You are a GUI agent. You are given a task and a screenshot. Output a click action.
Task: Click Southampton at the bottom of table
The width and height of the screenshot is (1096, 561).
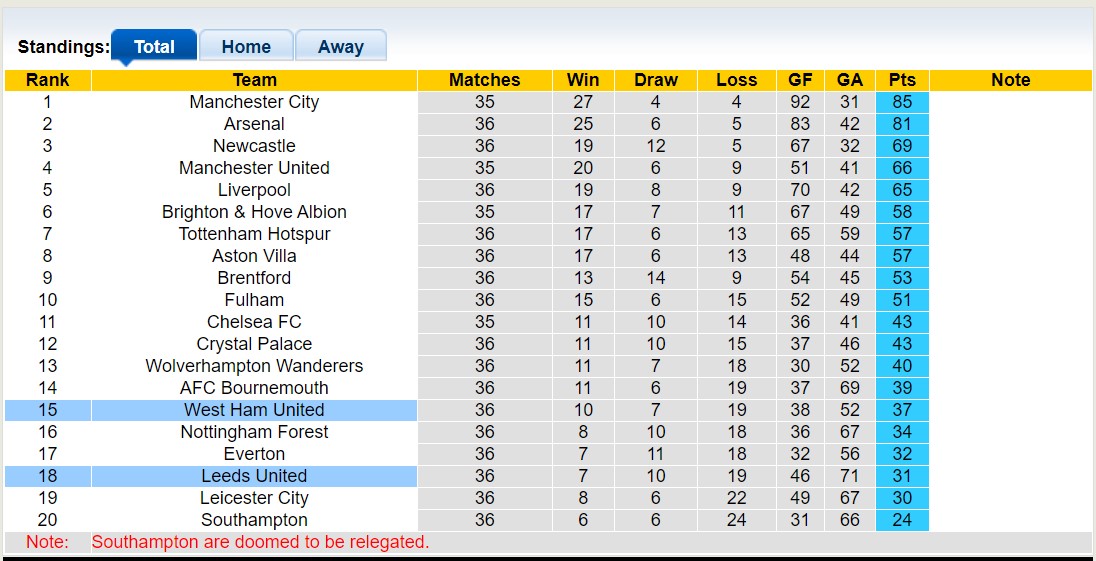tap(254, 520)
